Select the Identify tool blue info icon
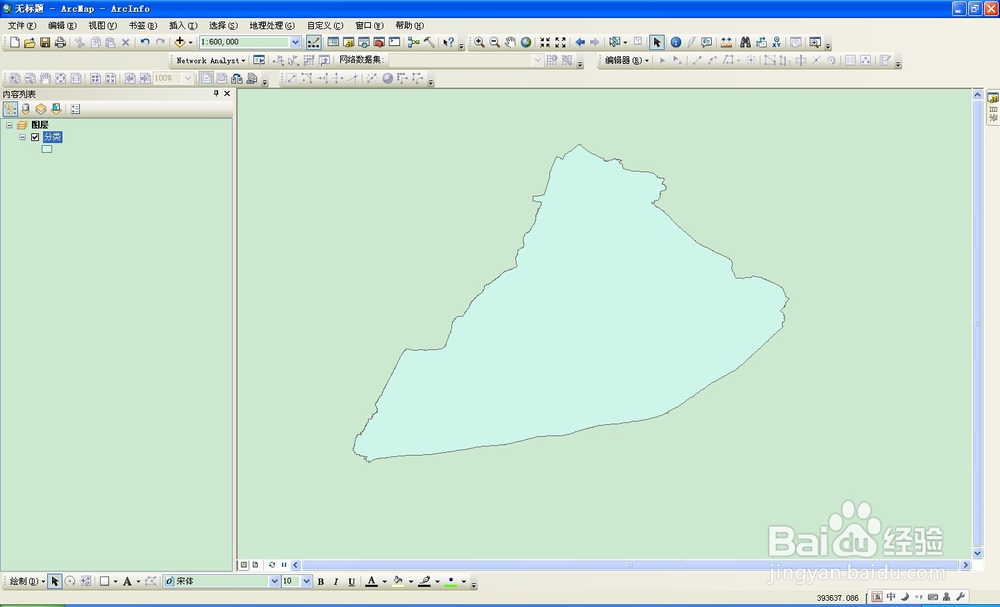Image resolution: width=1000 pixels, height=607 pixels. 675,42
